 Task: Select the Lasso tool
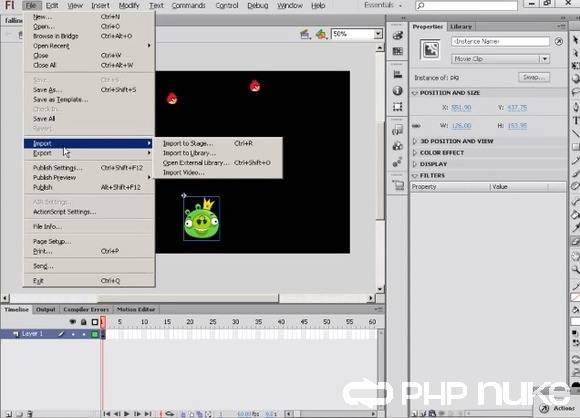click(575, 92)
